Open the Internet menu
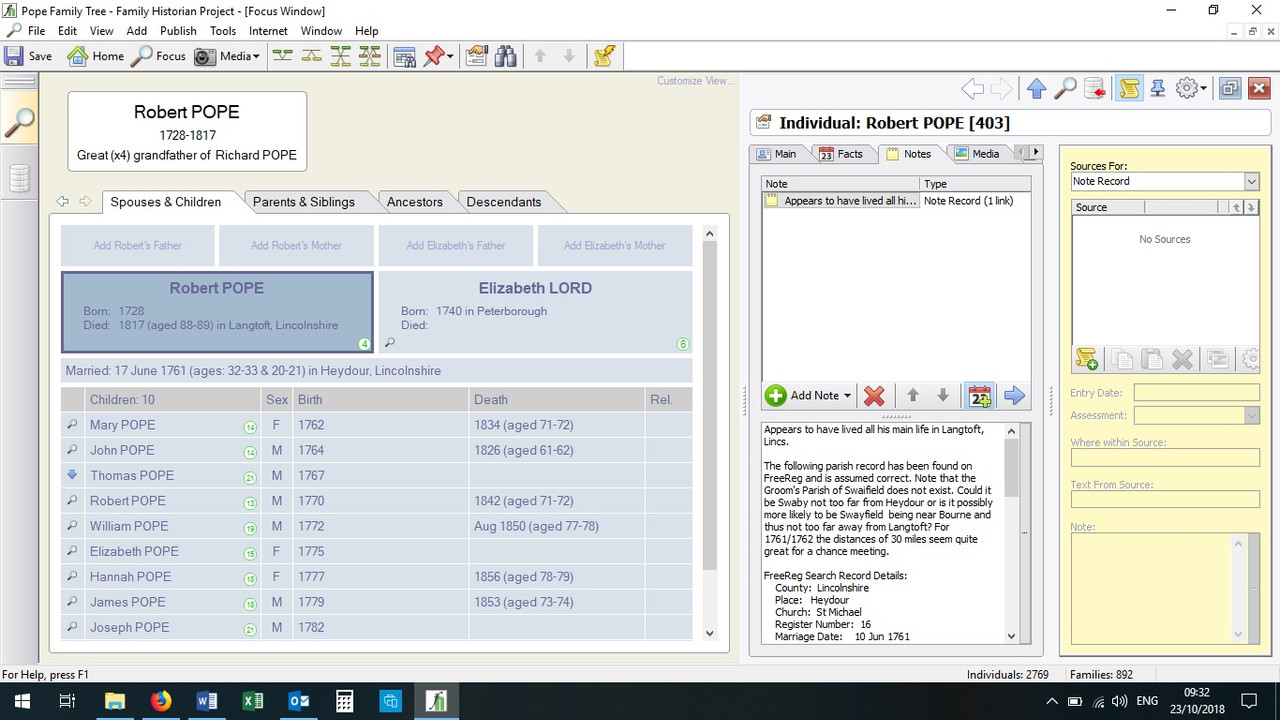Image resolution: width=1280 pixels, height=720 pixels. [x=268, y=31]
